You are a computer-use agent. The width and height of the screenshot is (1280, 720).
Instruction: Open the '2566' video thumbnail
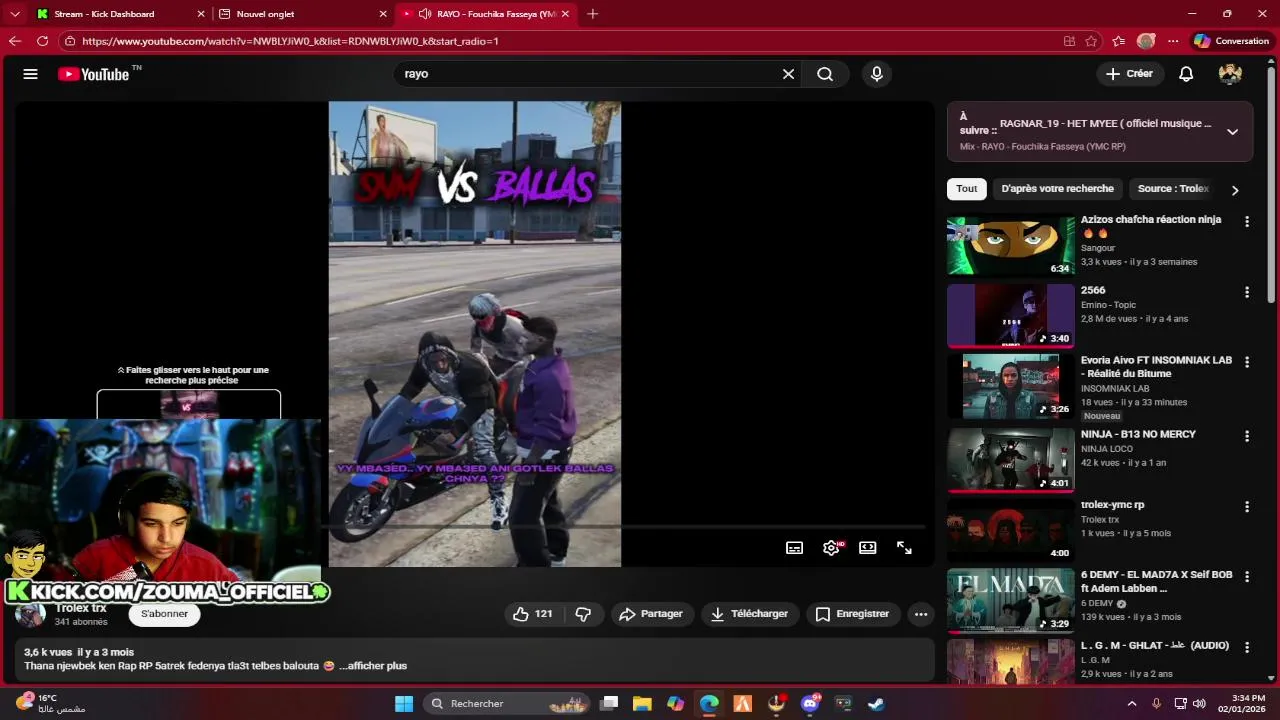click(1011, 315)
